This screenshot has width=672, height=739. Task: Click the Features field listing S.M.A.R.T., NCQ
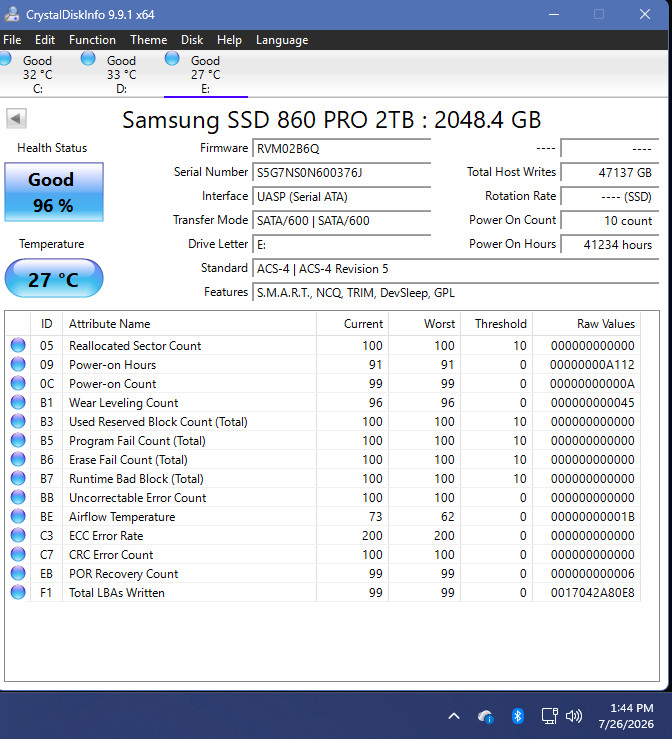[455, 293]
